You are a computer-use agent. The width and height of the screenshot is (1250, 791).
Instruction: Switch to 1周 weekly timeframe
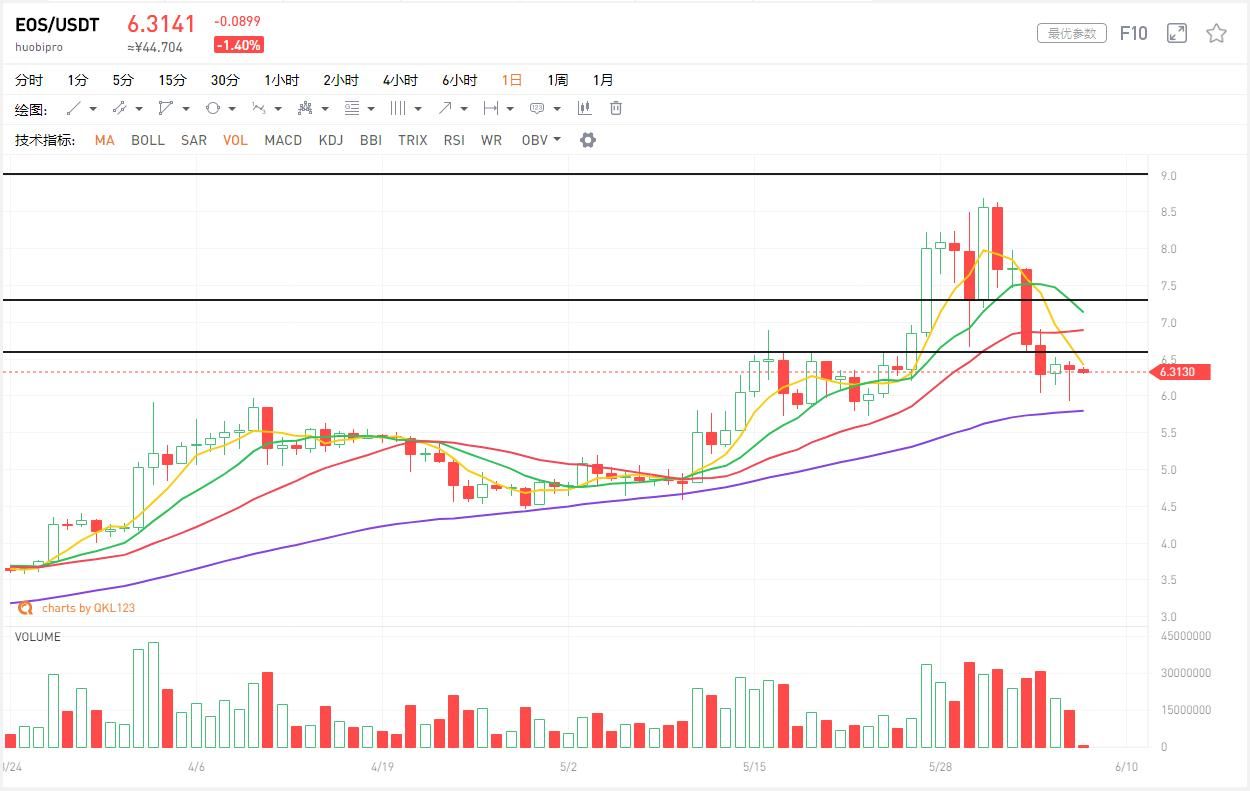(557, 80)
